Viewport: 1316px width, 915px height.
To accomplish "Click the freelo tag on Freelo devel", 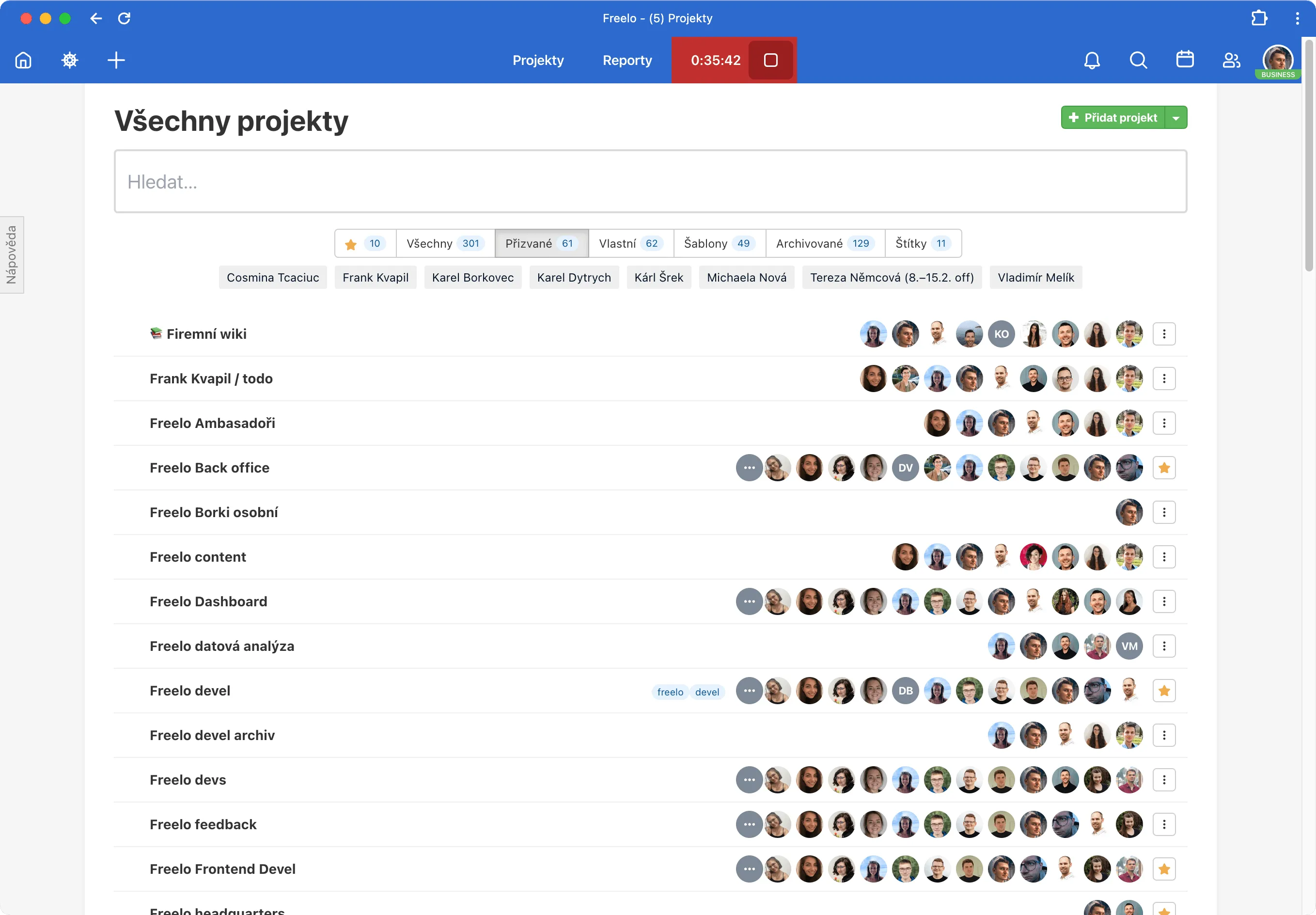I will point(670,692).
